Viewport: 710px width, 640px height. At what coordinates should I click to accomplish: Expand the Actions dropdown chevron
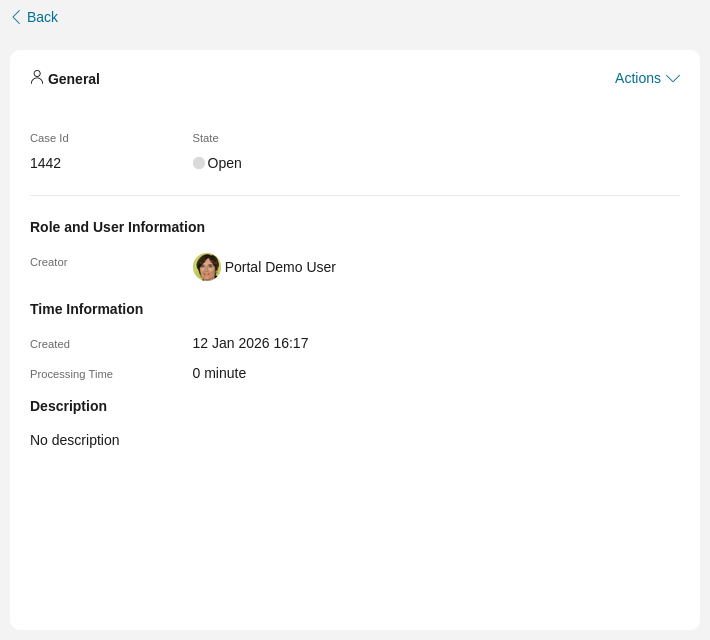673,78
